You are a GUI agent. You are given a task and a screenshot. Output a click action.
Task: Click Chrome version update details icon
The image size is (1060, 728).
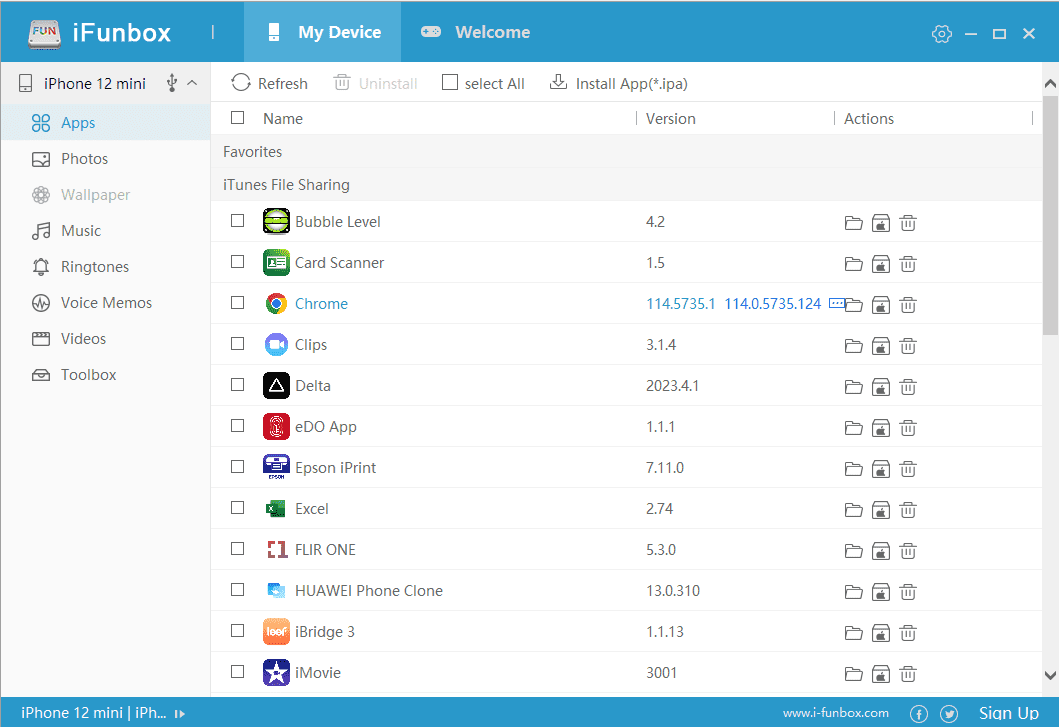coord(836,303)
